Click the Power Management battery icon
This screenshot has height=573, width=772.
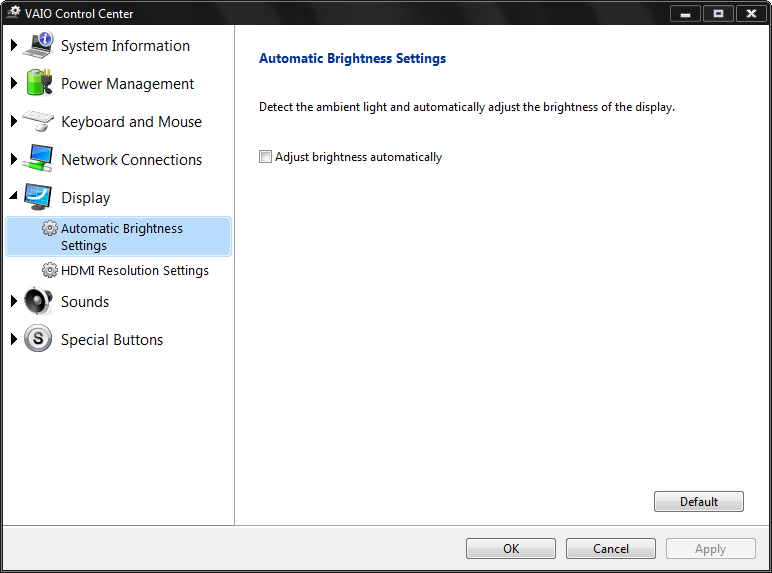[39, 83]
